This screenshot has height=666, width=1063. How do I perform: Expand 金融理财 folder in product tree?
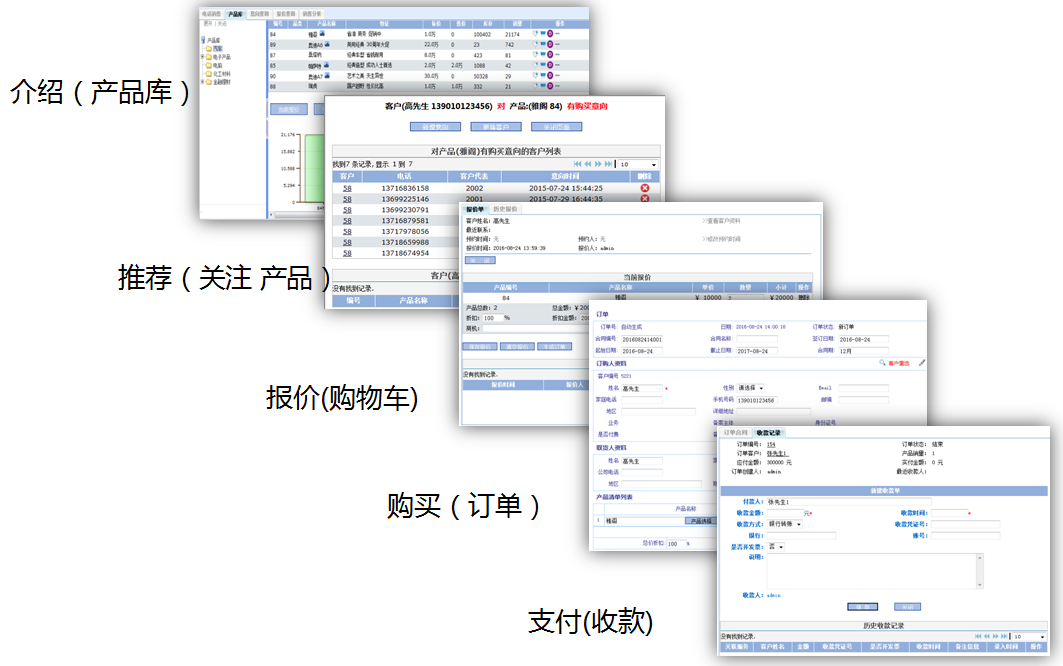202,81
